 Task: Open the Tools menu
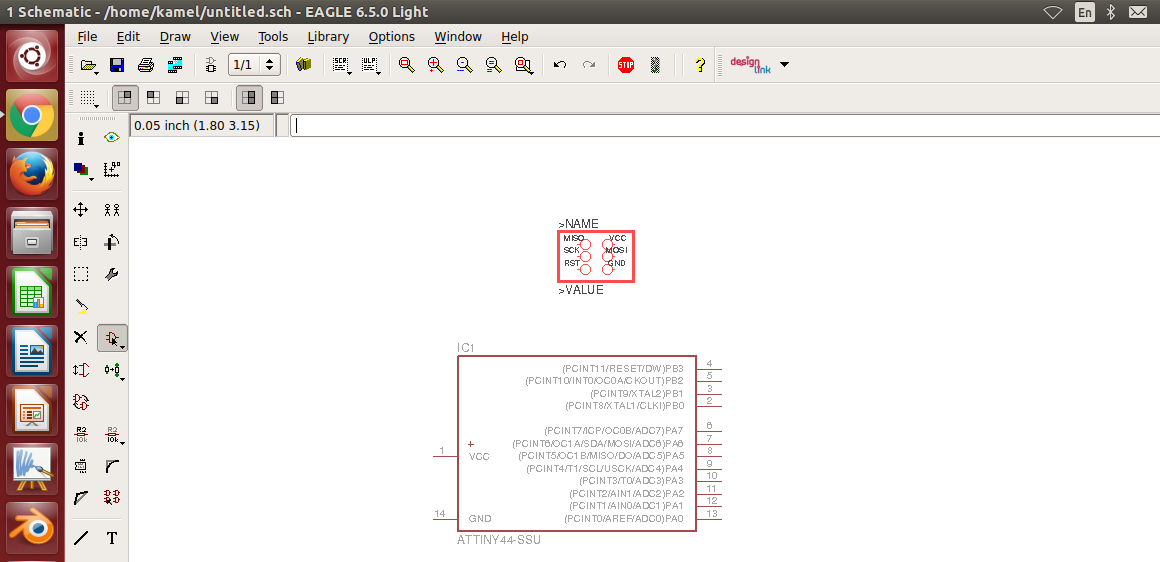[x=273, y=36]
